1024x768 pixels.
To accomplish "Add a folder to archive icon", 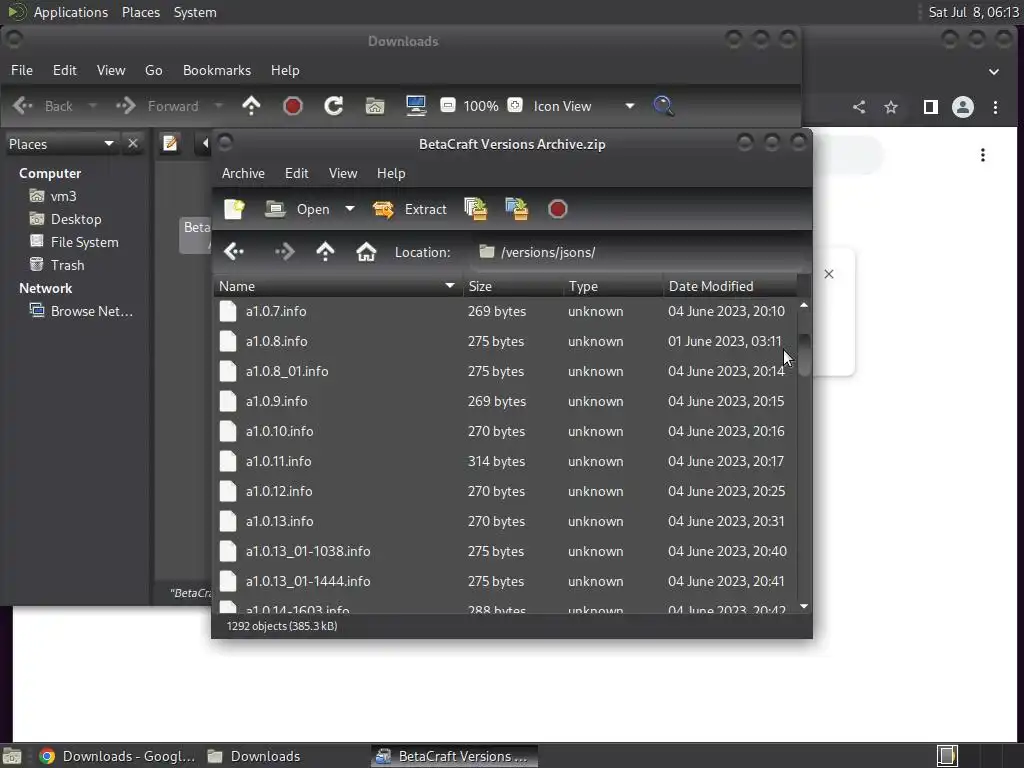I will pos(517,209).
